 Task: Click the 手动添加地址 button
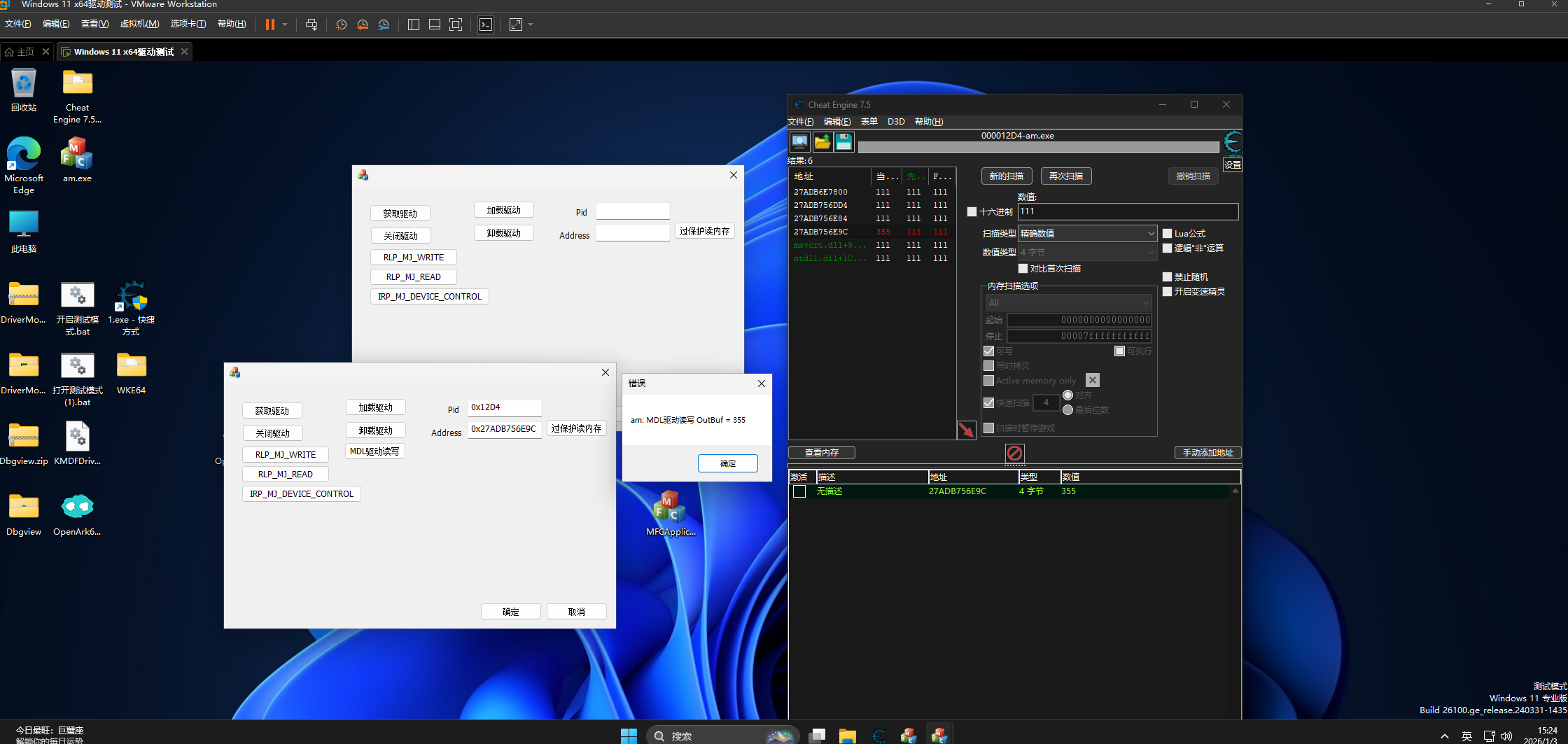(1207, 452)
